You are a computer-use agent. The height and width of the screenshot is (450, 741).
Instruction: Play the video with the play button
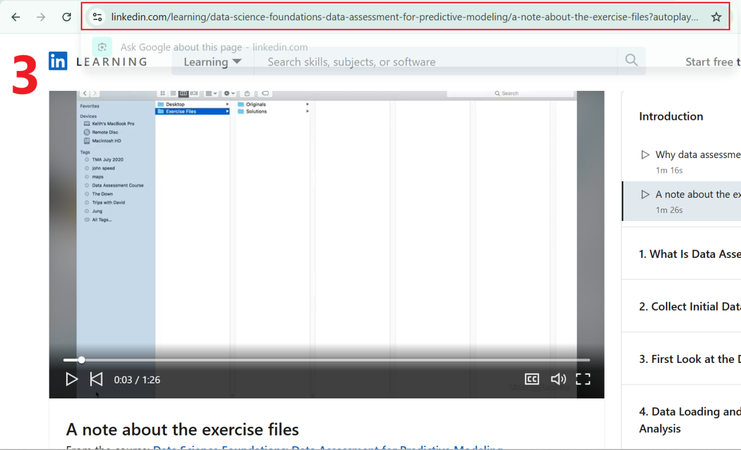(71, 379)
